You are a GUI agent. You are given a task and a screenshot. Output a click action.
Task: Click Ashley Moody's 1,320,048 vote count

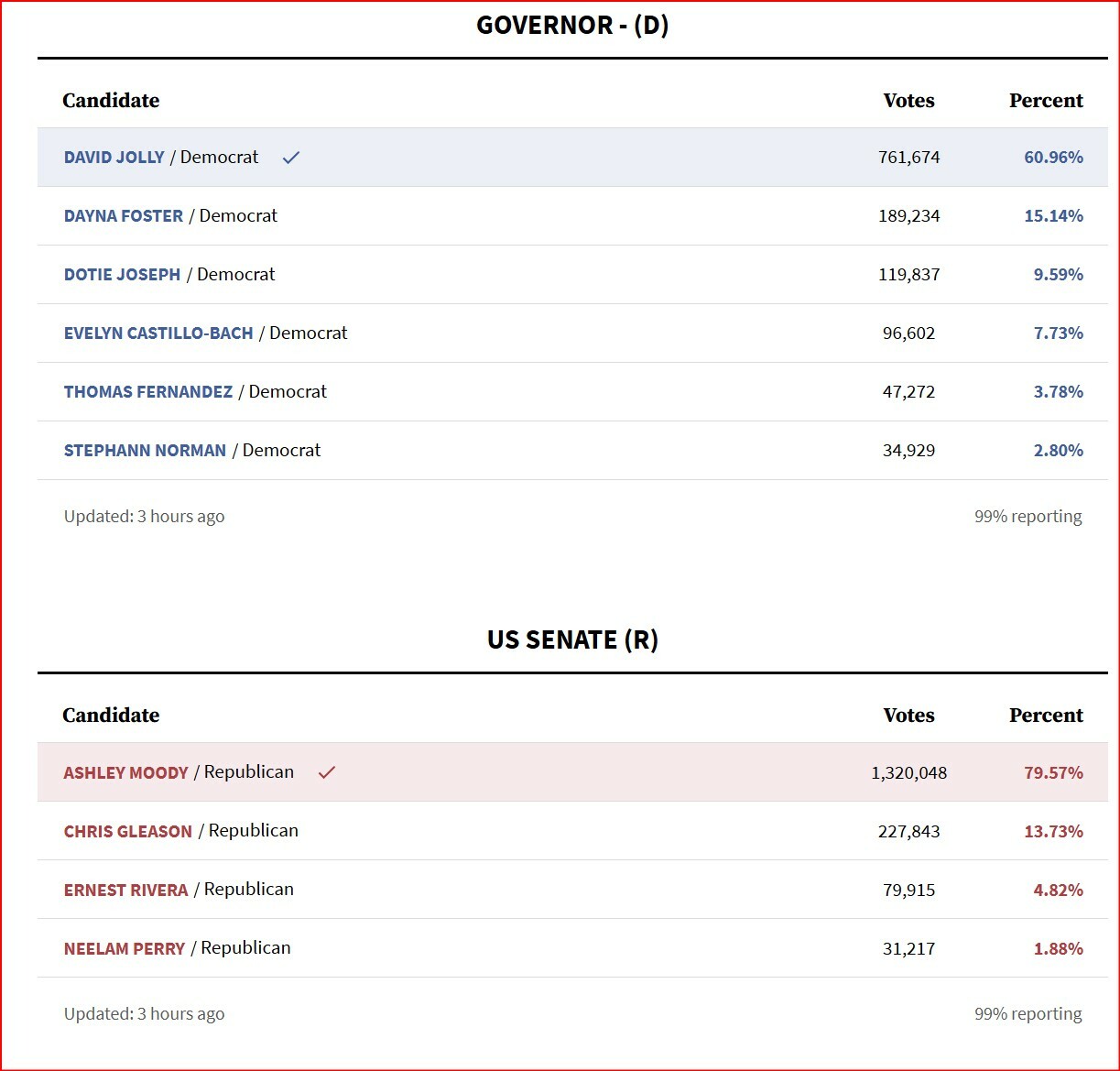[909, 773]
